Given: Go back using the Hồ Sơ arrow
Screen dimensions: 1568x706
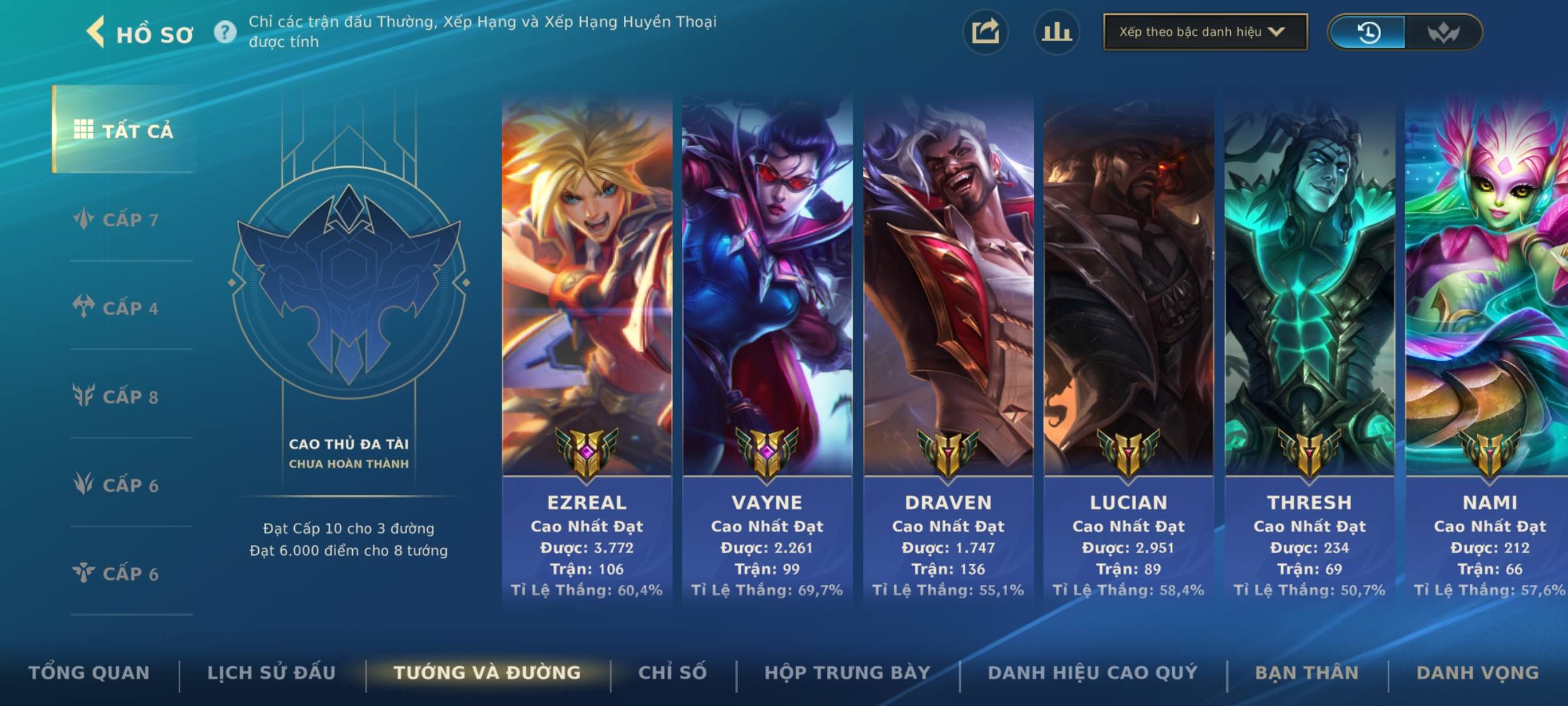Looking at the screenshot, I should coord(95,32).
